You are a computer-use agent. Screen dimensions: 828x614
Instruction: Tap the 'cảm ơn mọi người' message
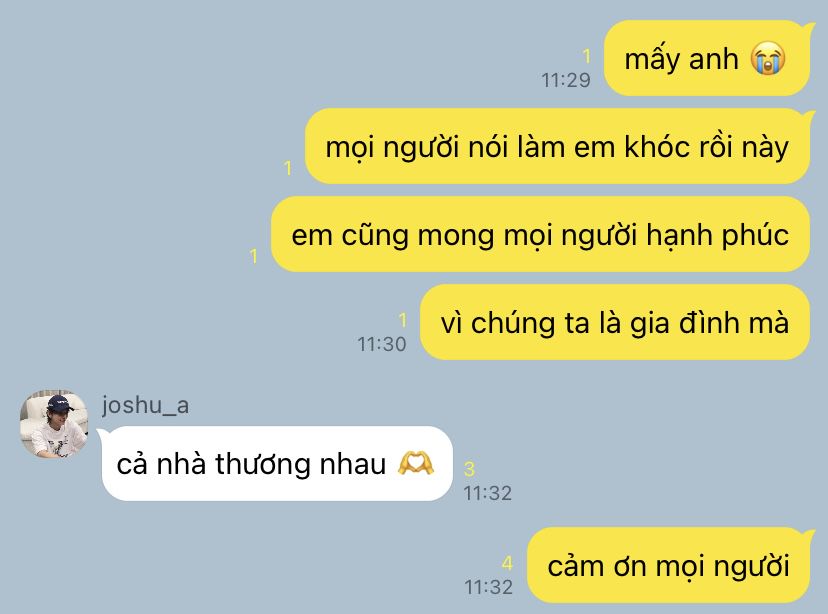669,565
